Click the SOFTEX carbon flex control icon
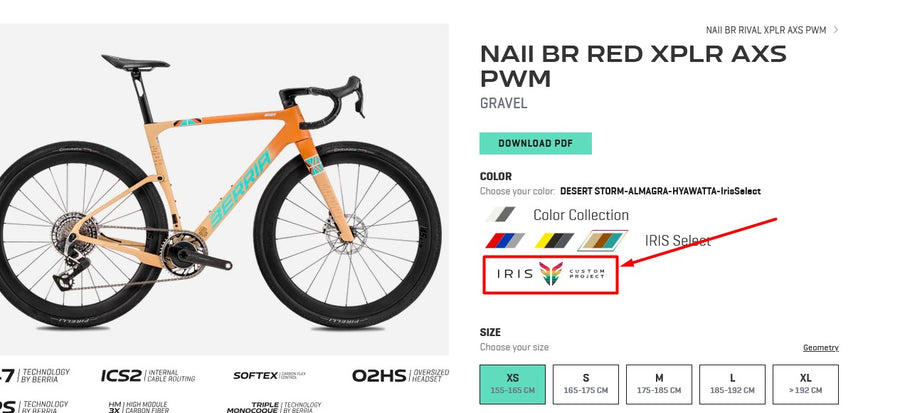Viewport: 900px width, 413px height. tap(270, 376)
